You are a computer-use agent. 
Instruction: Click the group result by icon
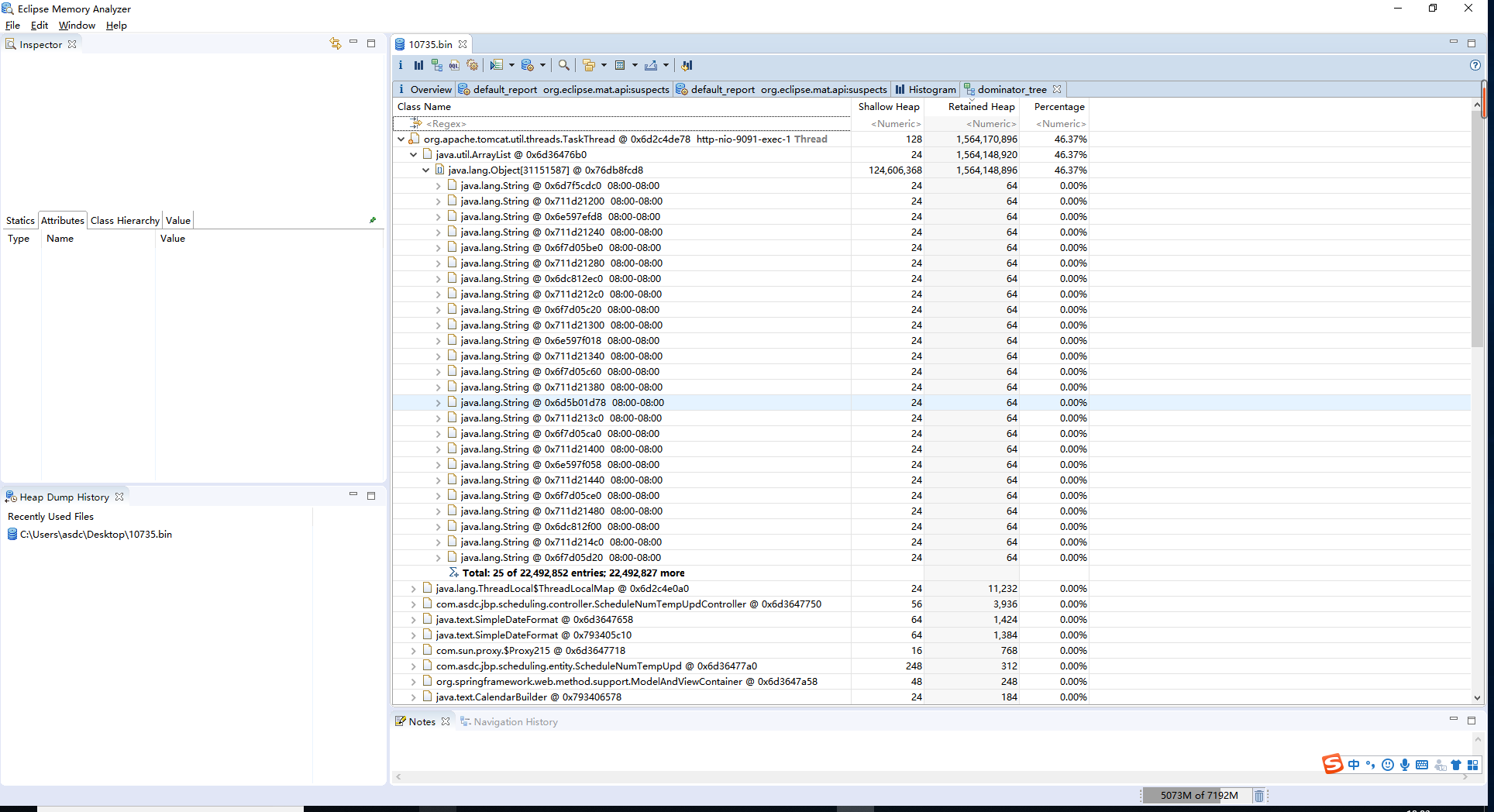point(589,65)
